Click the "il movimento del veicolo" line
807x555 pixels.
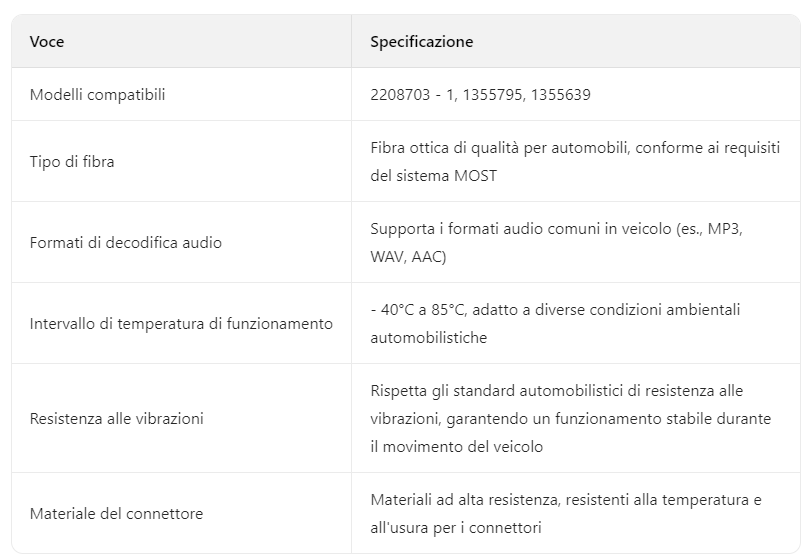456,447
